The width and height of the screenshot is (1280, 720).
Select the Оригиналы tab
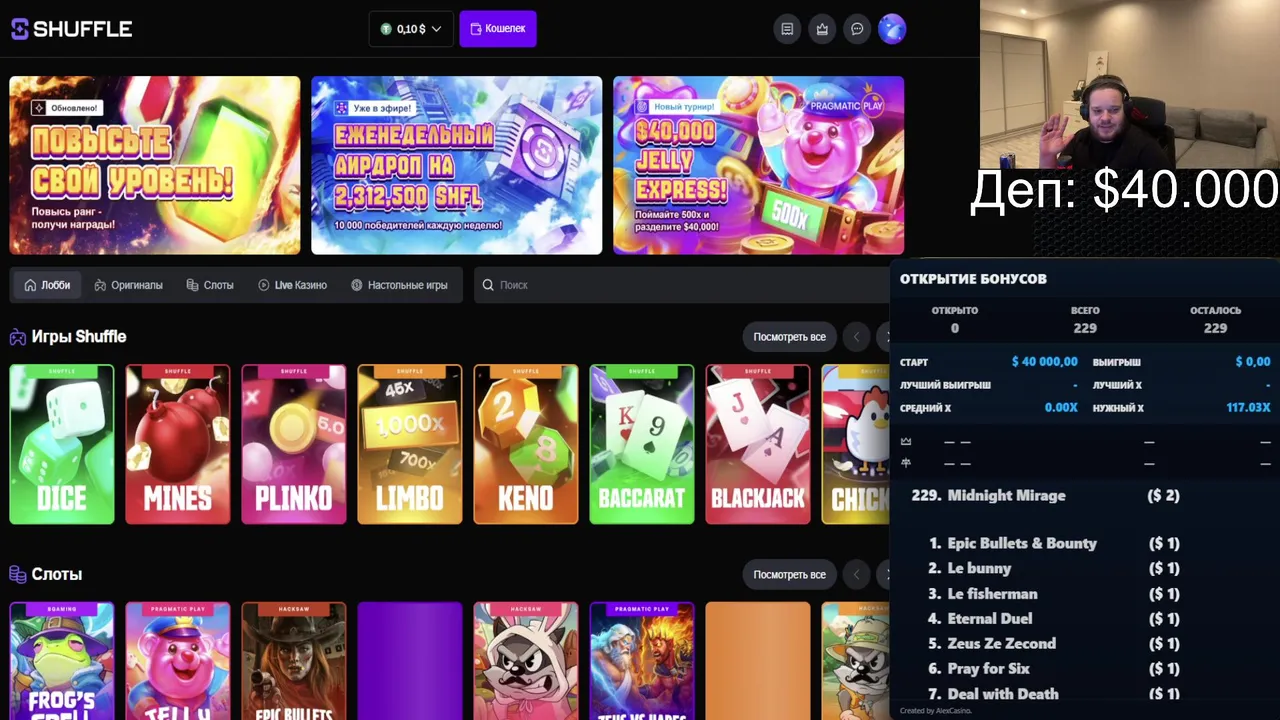(x=128, y=285)
